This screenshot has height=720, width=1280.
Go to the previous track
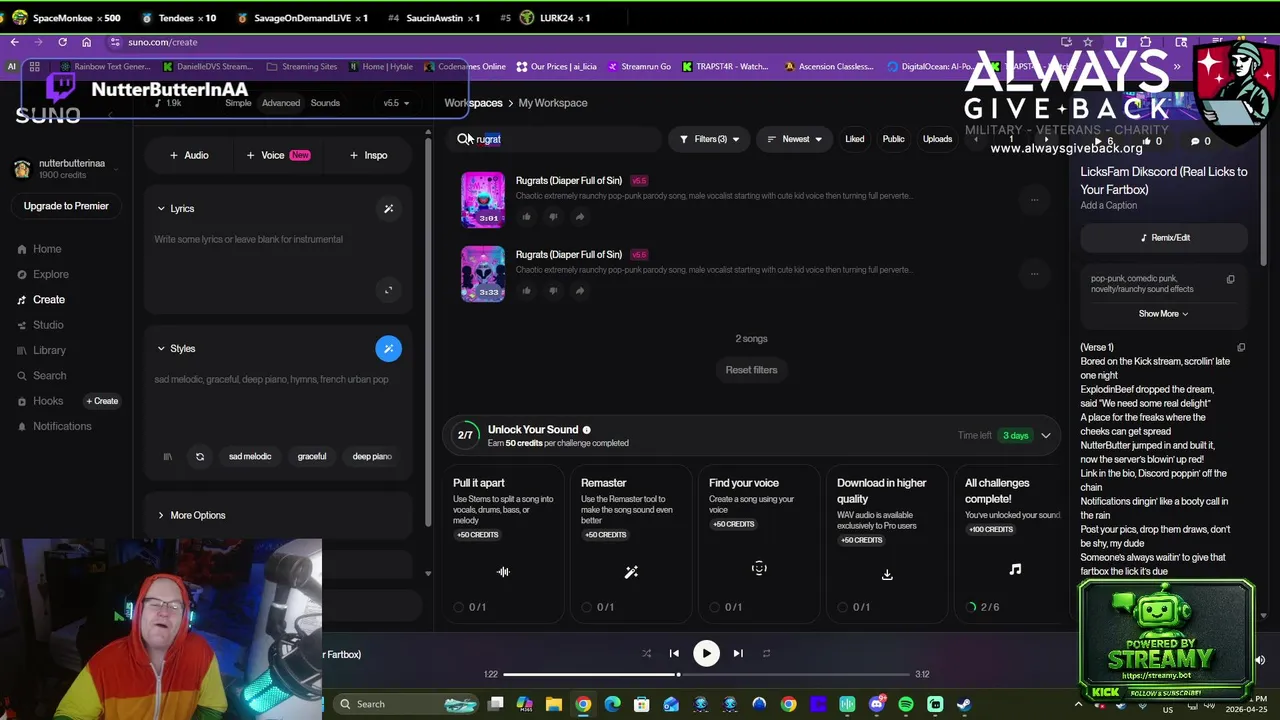point(674,654)
